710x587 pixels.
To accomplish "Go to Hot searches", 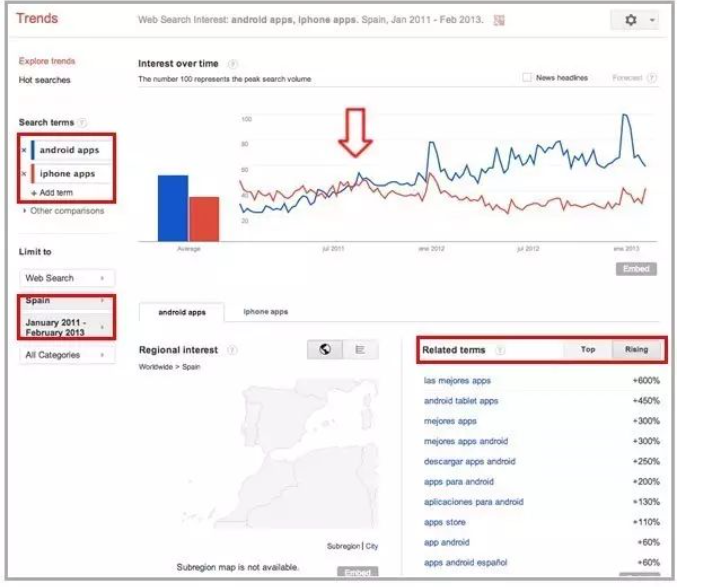I will (44, 80).
